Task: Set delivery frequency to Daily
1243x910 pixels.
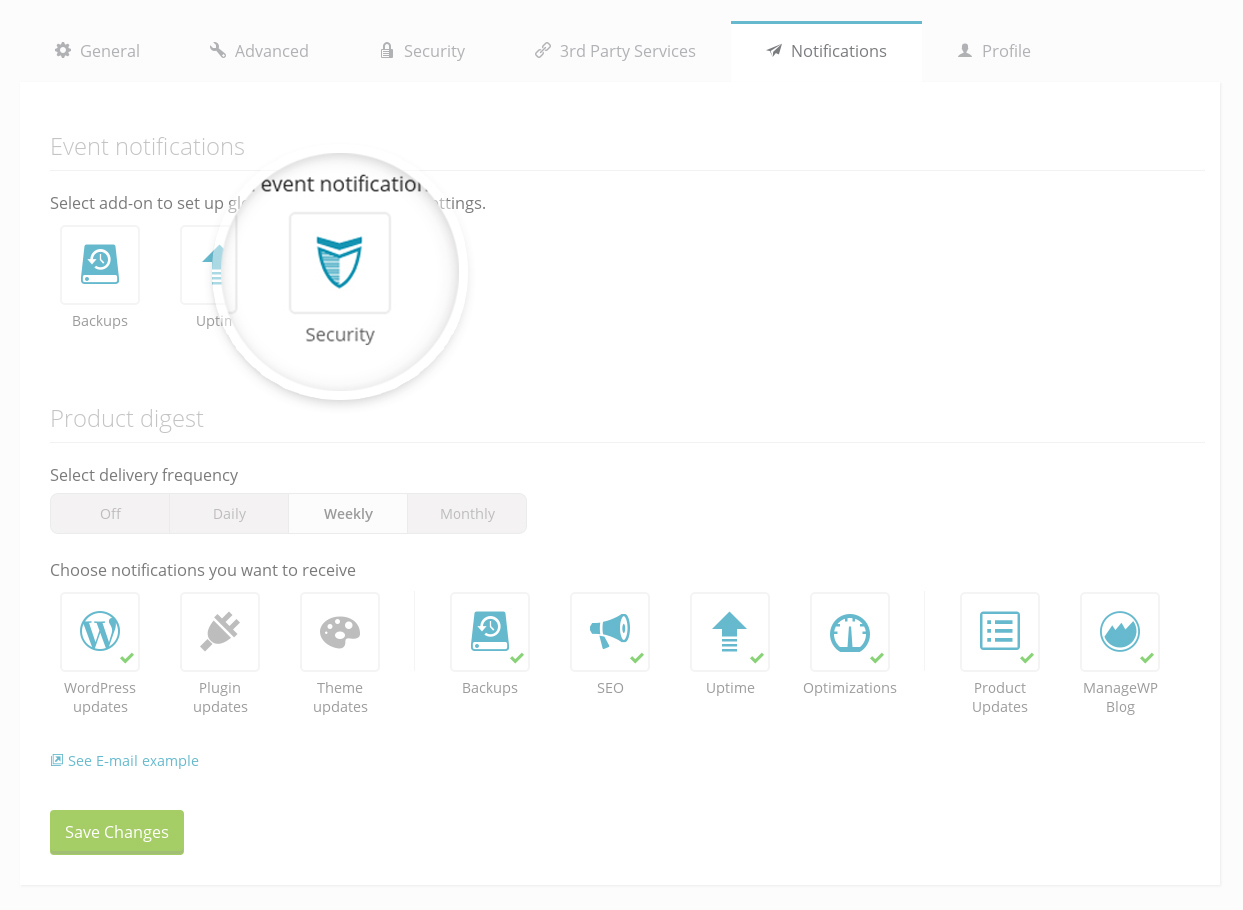Action: [x=229, y=514]
